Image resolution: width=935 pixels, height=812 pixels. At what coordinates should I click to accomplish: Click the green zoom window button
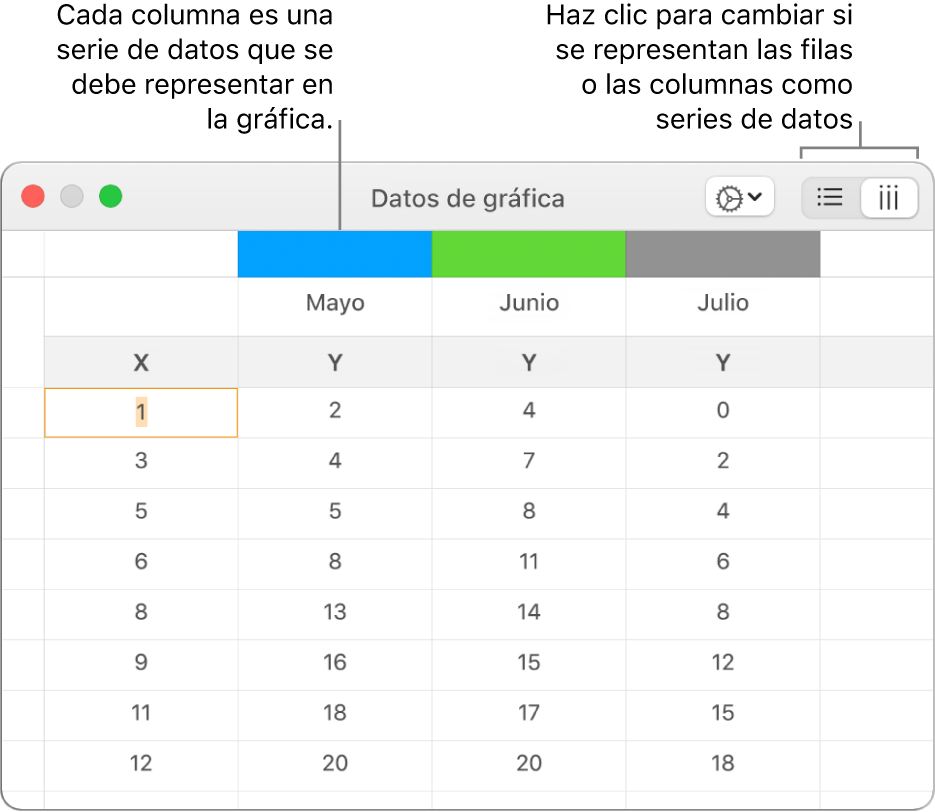click(x=110, y=197)
